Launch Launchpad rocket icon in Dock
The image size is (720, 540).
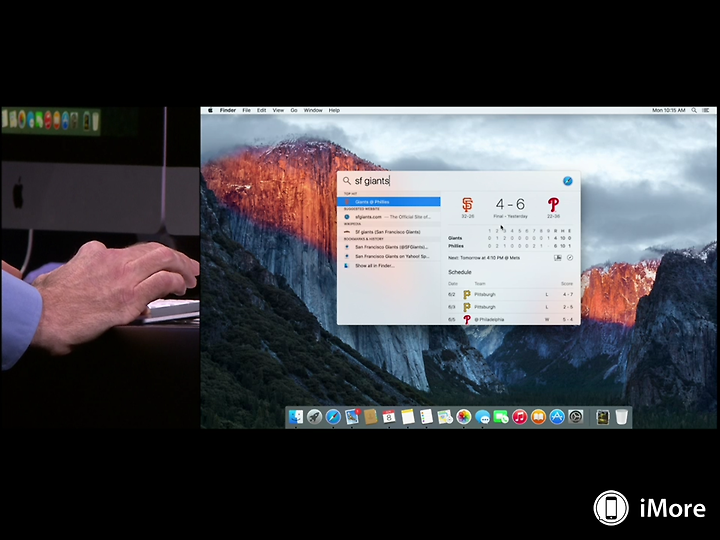(315, 417)
